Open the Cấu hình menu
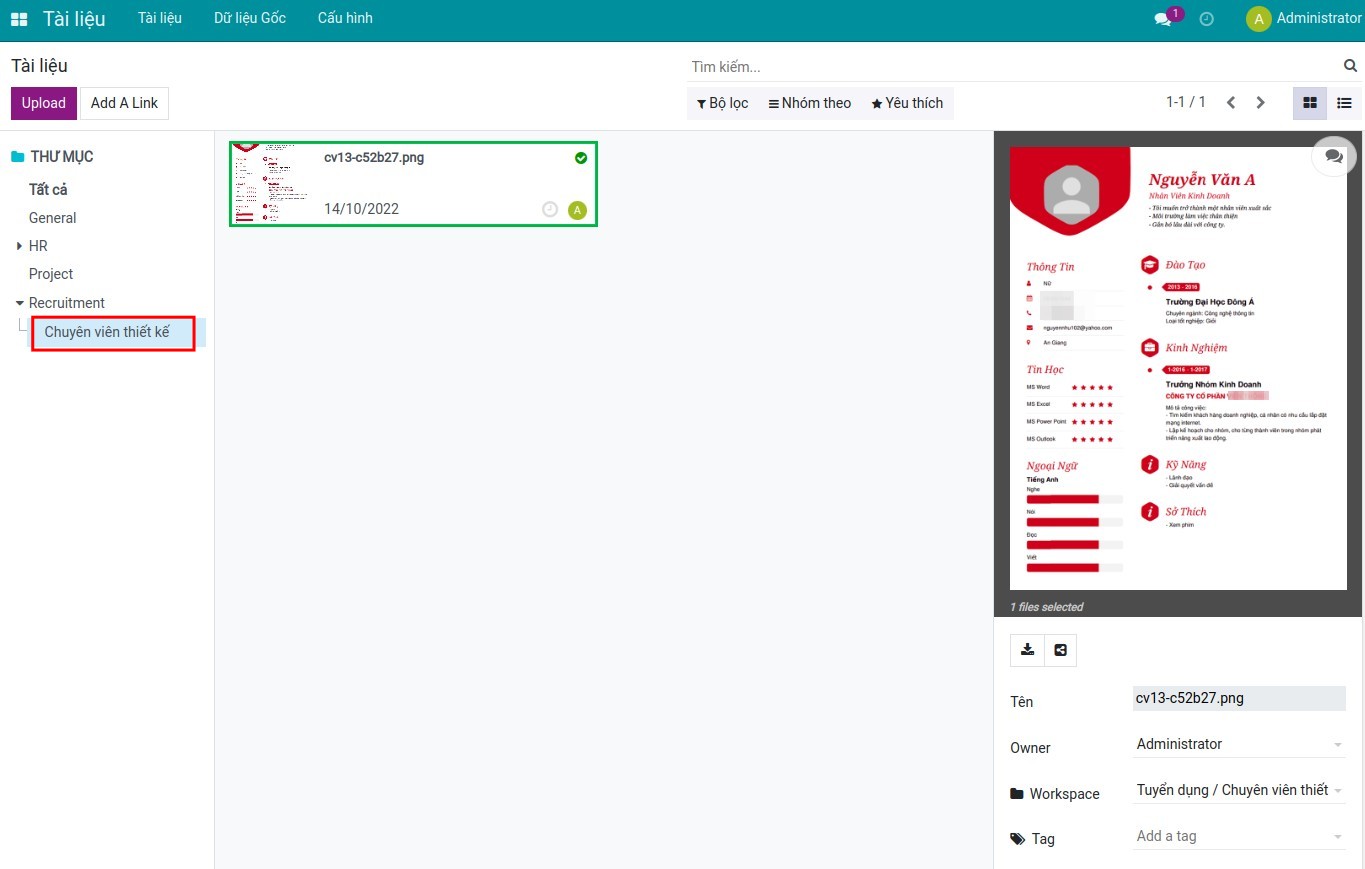Screen dimensions: 1365x869 (345, 19)
